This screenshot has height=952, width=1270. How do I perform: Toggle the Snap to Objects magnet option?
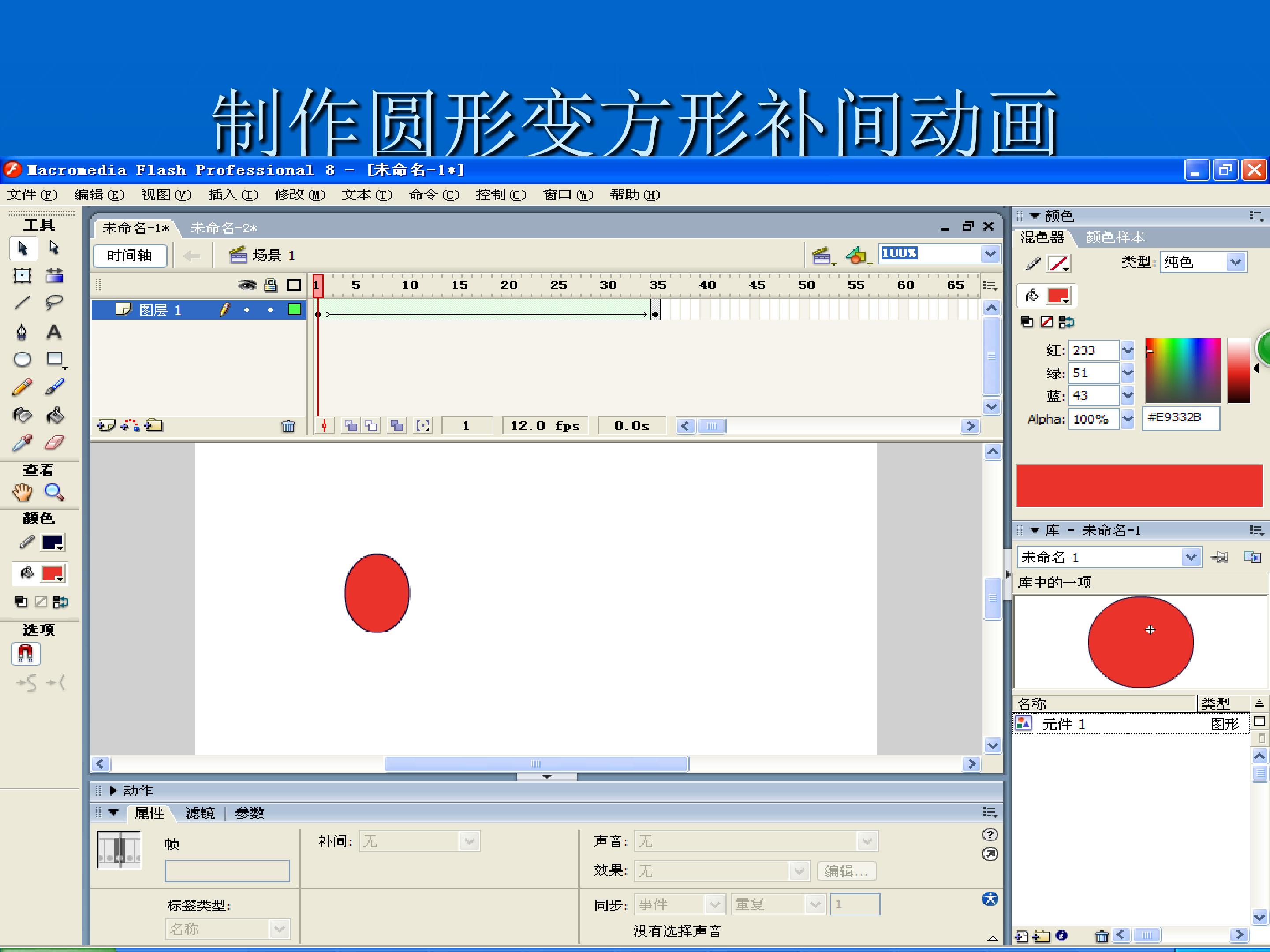point(25,654)
